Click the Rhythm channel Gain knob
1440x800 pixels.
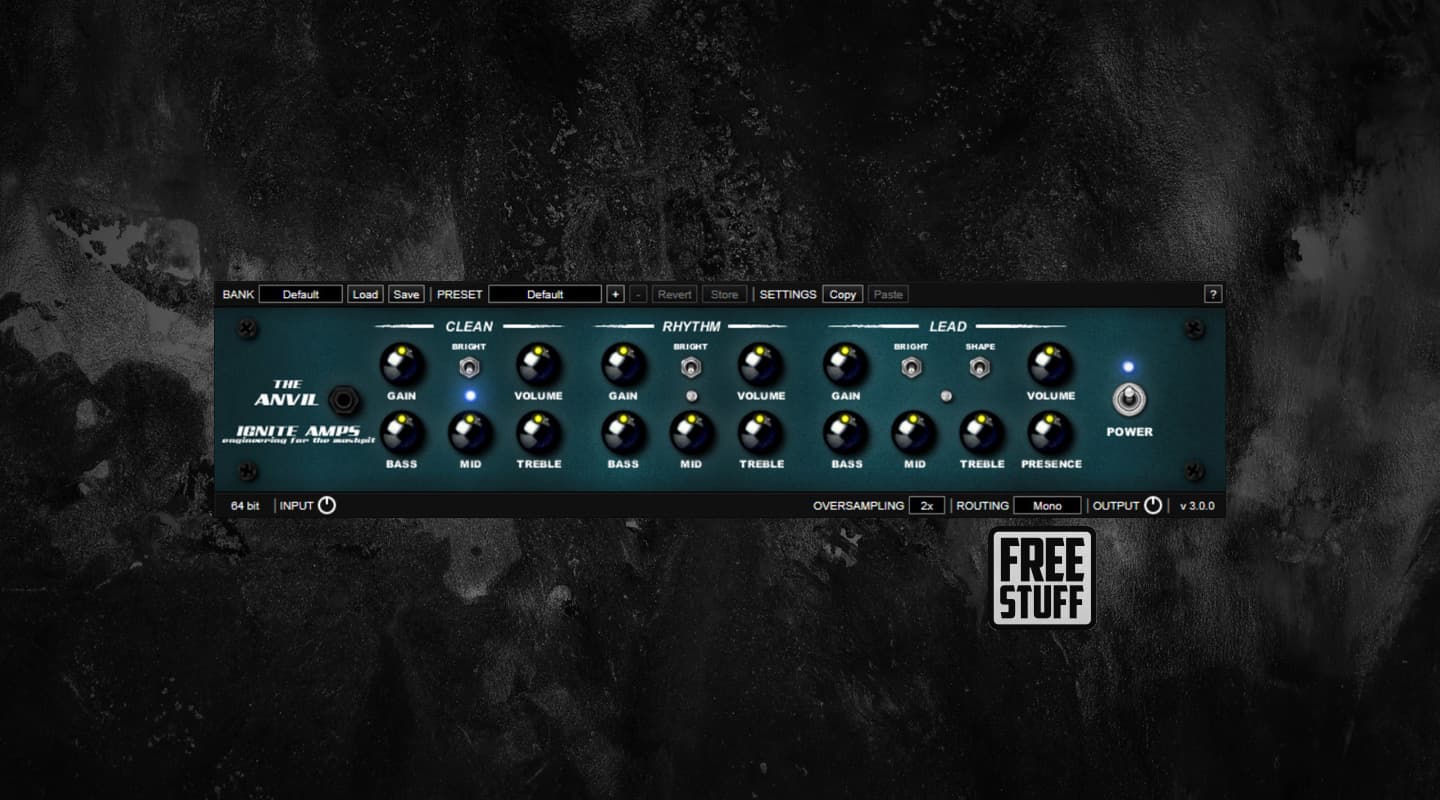pos(623,365)
